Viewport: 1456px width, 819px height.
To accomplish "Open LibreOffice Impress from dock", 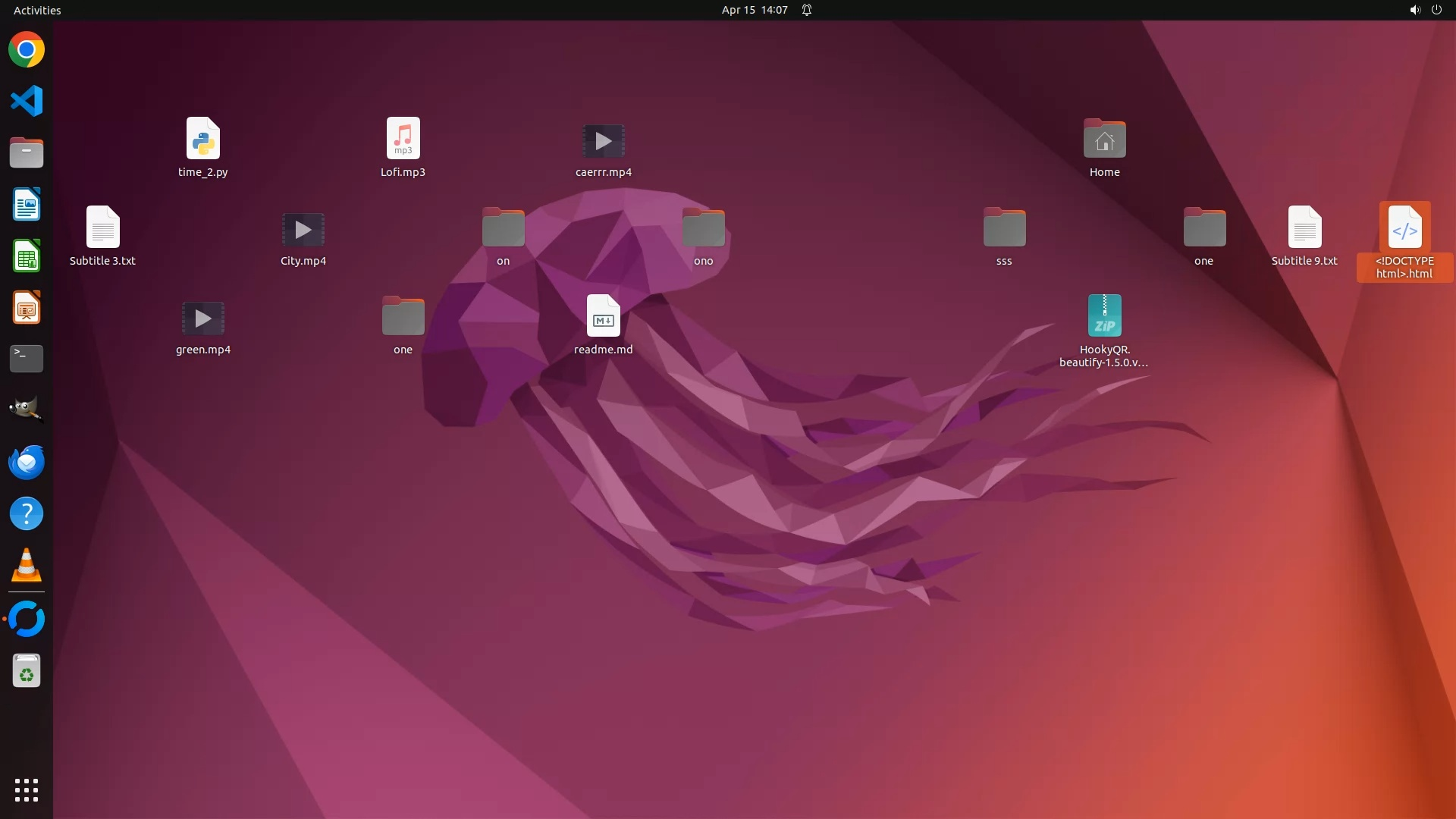I will tap(27, 308).
